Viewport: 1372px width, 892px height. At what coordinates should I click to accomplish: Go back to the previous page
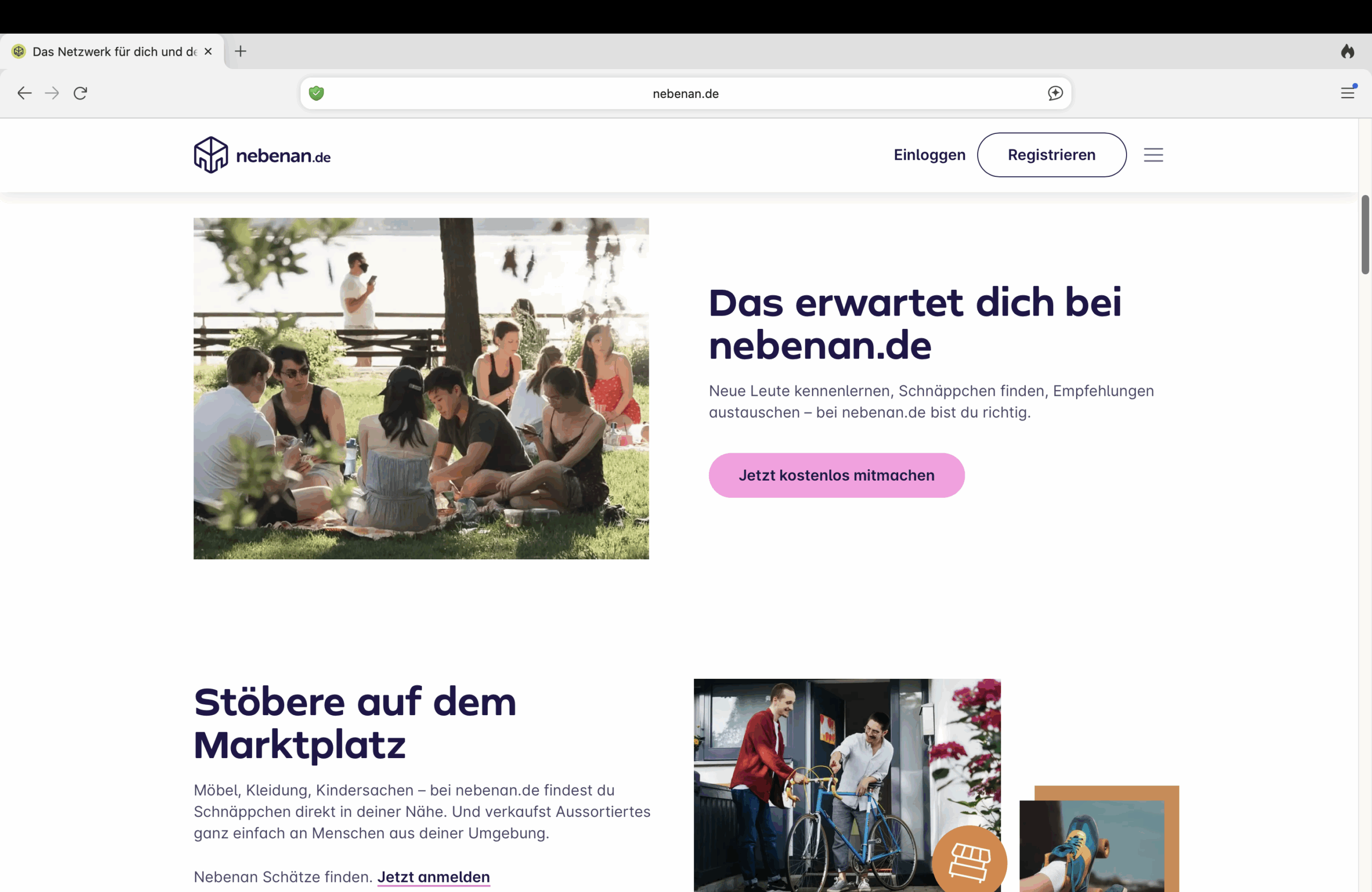[x=24, y=93]
